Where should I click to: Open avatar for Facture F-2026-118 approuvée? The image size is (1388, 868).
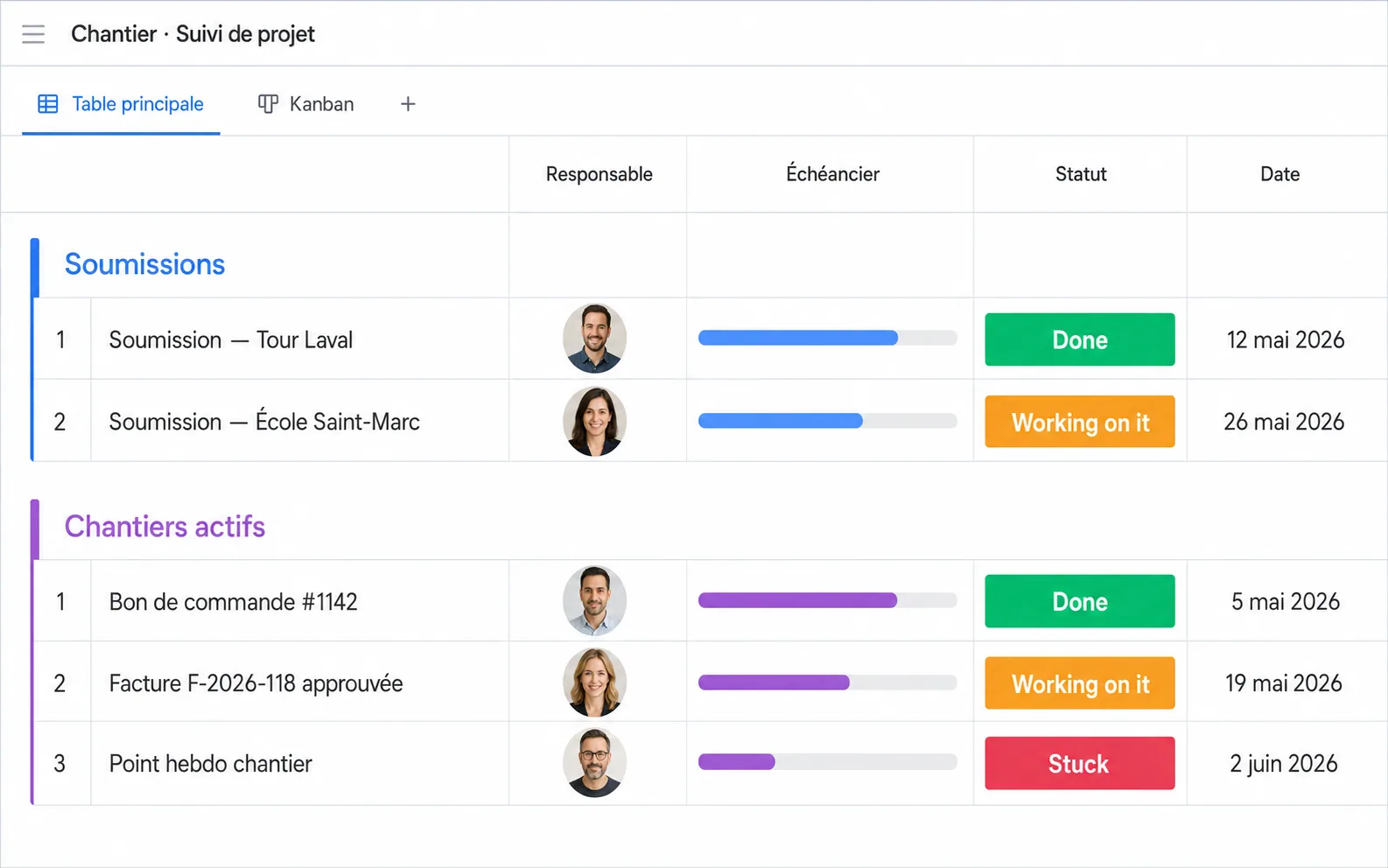click(x=595, y=682)
